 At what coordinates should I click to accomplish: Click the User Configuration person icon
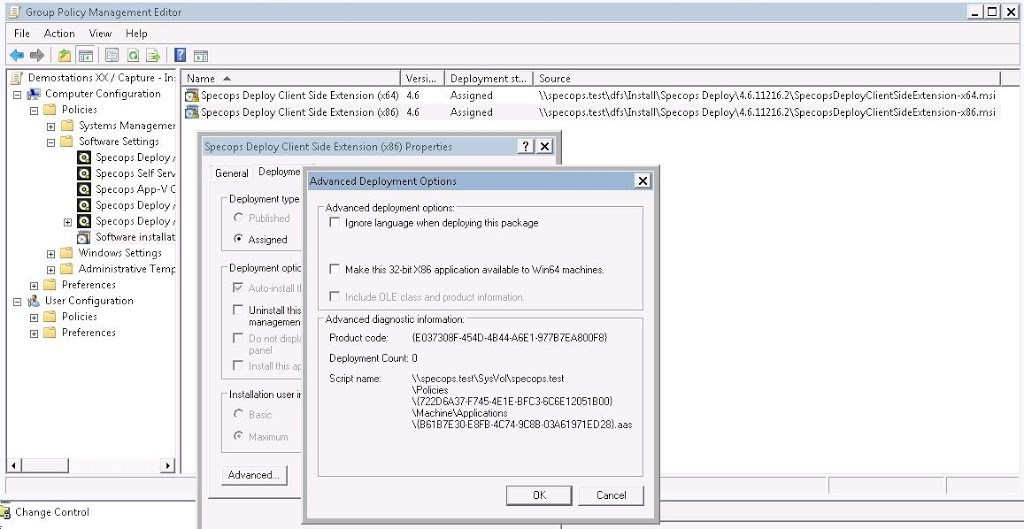pos(34,301)
